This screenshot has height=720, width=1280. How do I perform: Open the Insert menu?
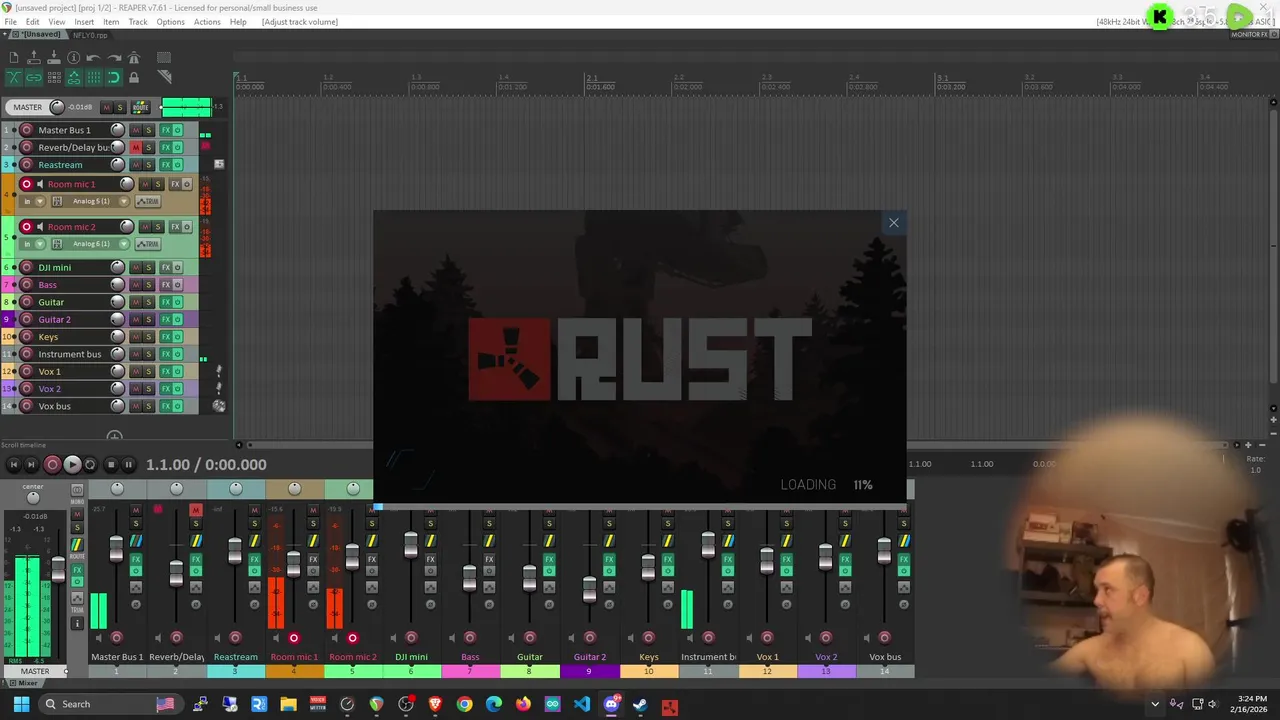pos(84,22)
